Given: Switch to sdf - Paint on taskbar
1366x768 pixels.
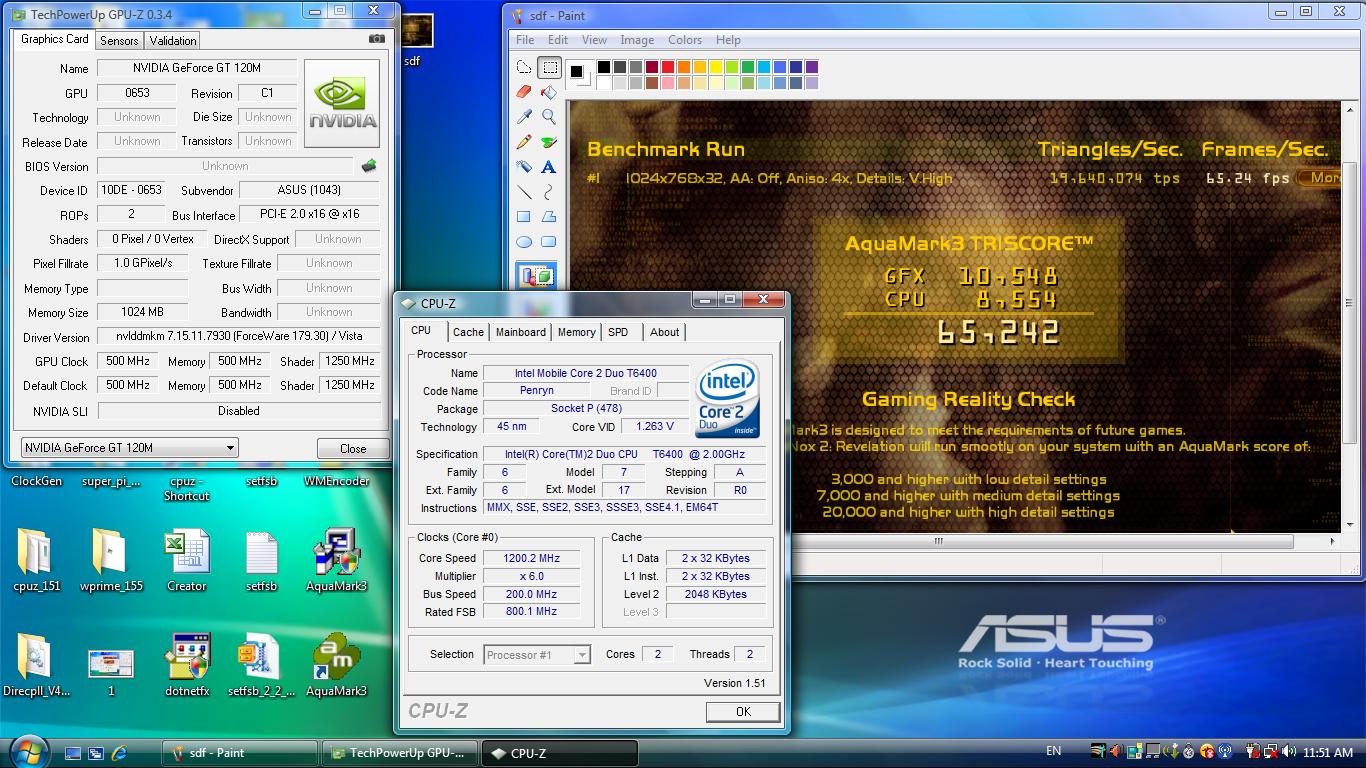Looking at the screenshot, I should tap(240, 753).
